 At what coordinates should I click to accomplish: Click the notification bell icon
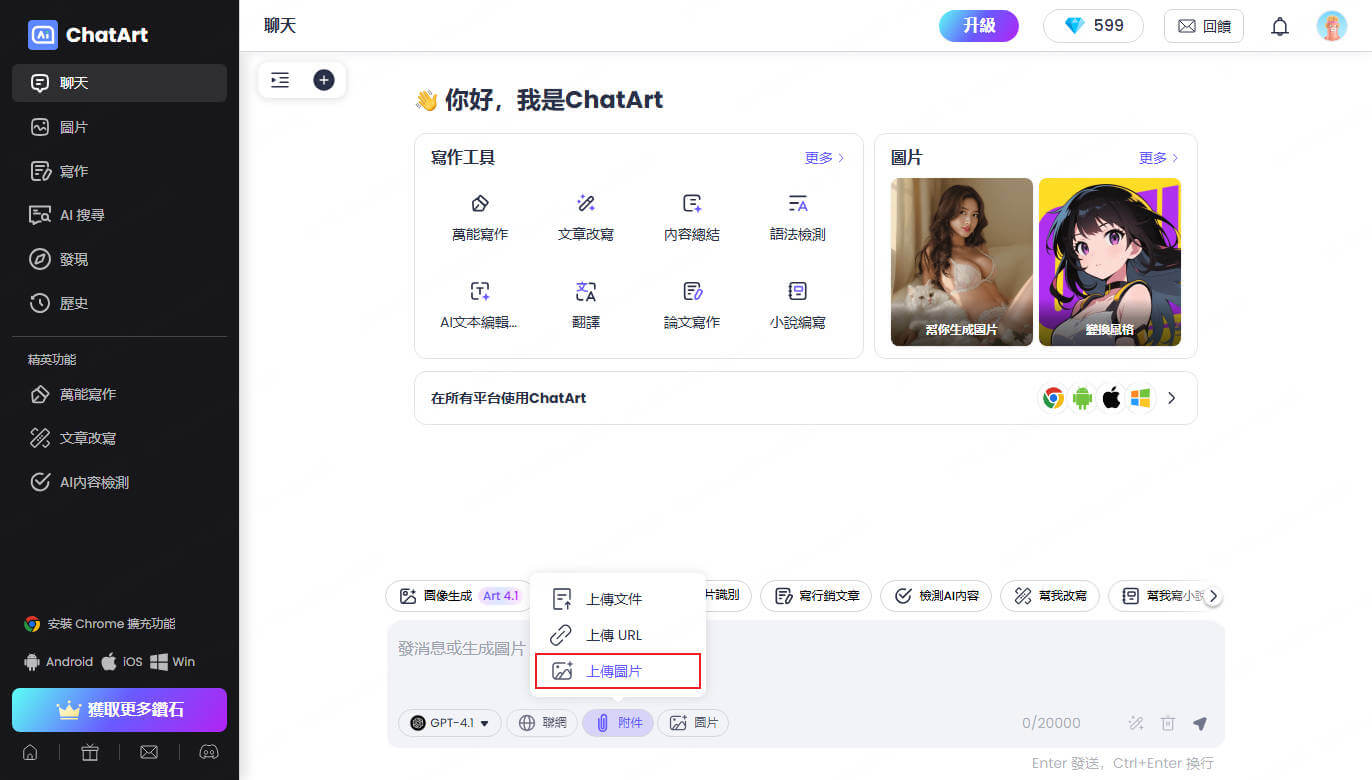pyautogui.click(x=1280, y=27)
